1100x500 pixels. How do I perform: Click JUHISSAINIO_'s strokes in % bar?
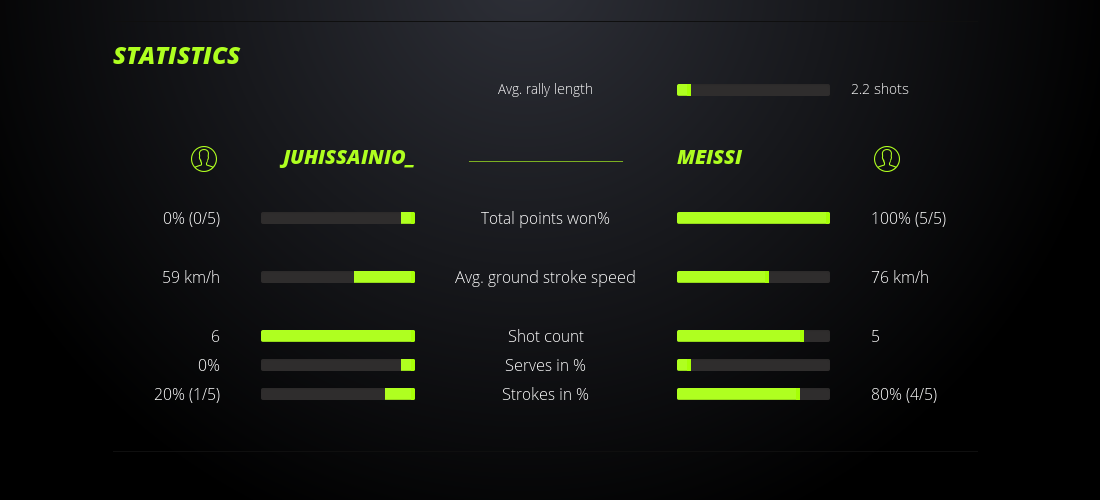pyautogui.click(x=338, y=394)
